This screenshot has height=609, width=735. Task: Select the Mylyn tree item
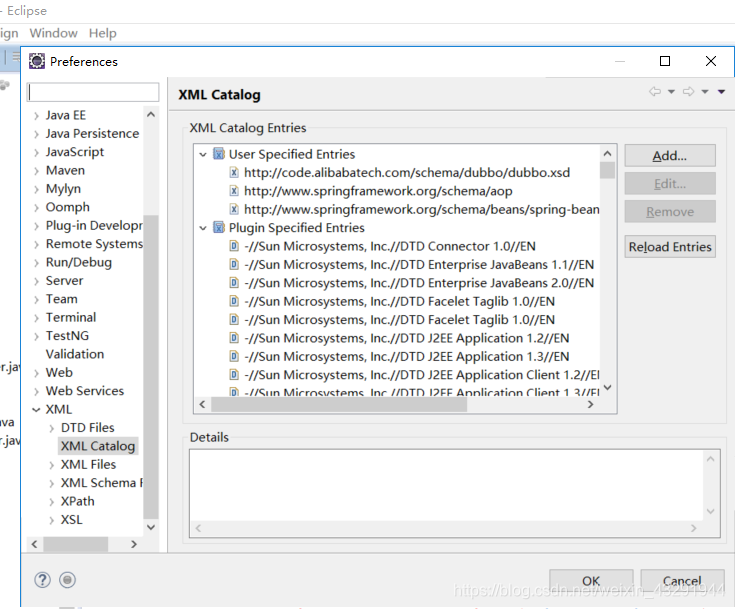[x=63, y=189]
